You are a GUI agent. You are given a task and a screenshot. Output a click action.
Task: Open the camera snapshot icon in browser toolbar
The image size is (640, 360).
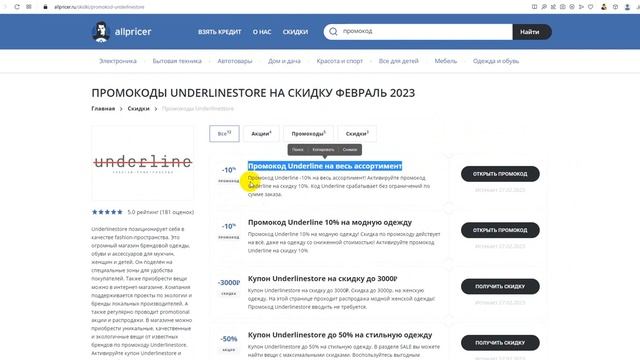click(562, 7)
